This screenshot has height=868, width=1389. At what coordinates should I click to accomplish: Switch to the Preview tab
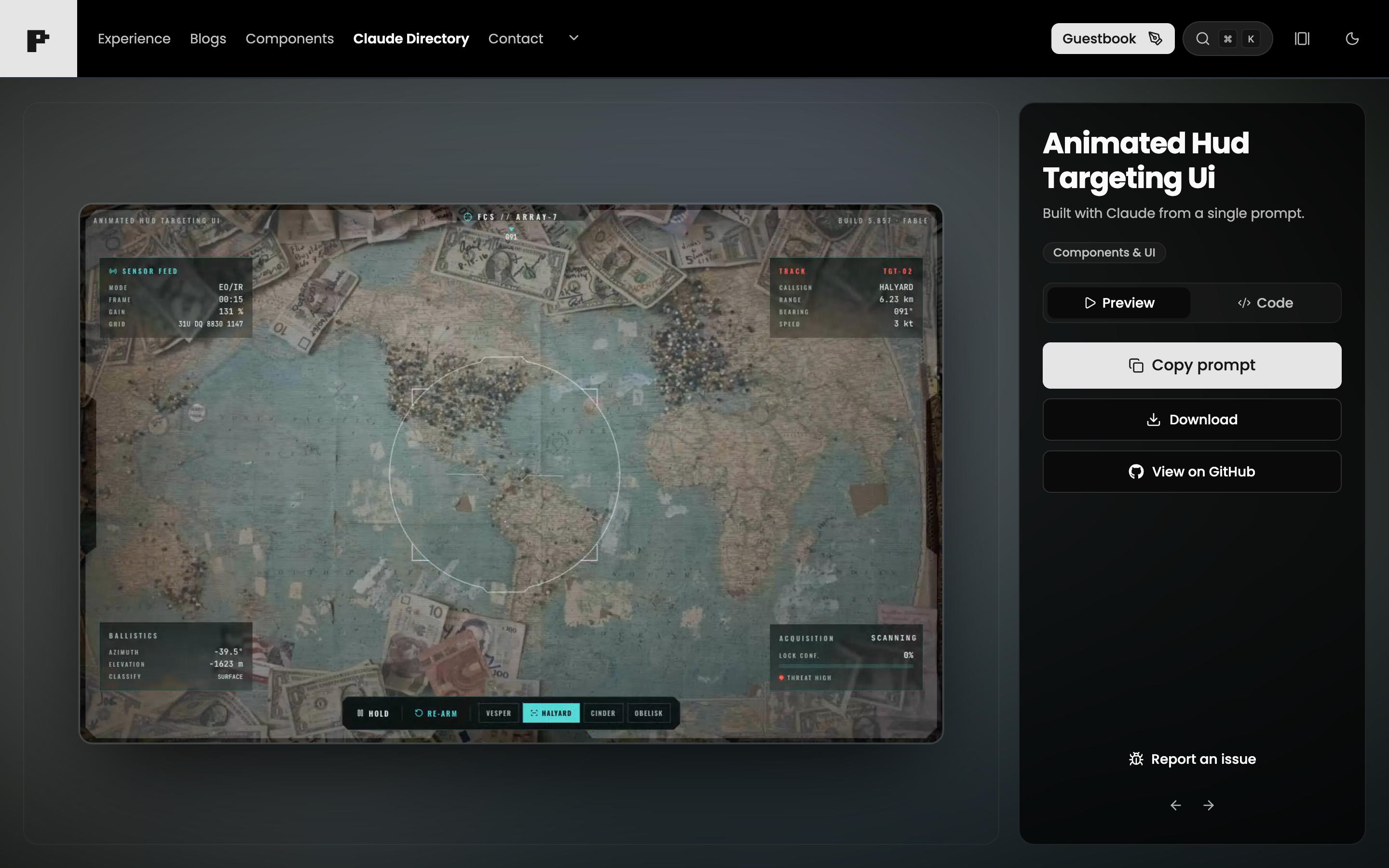click(x=1118, y=302)
